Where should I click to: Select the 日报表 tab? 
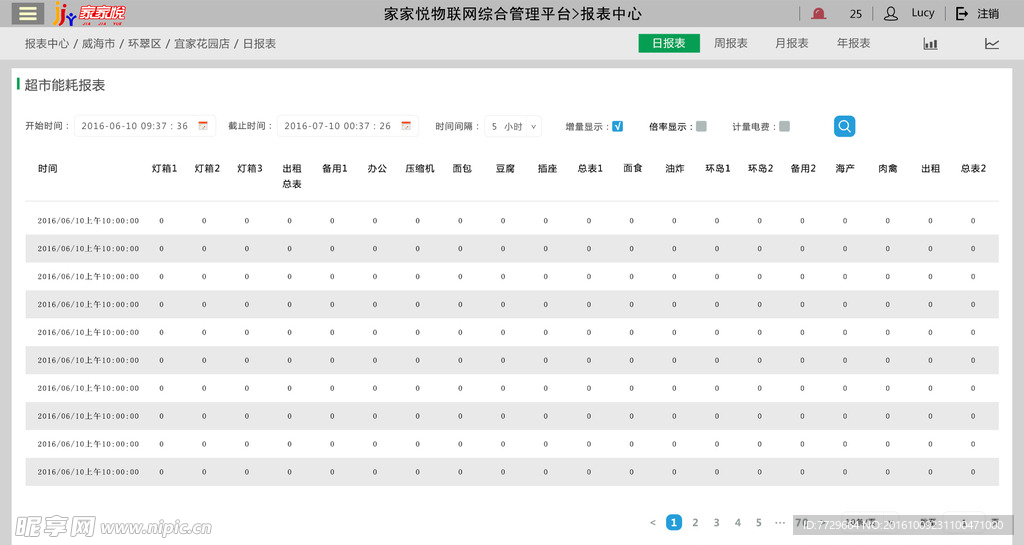(x=669, y=43)
